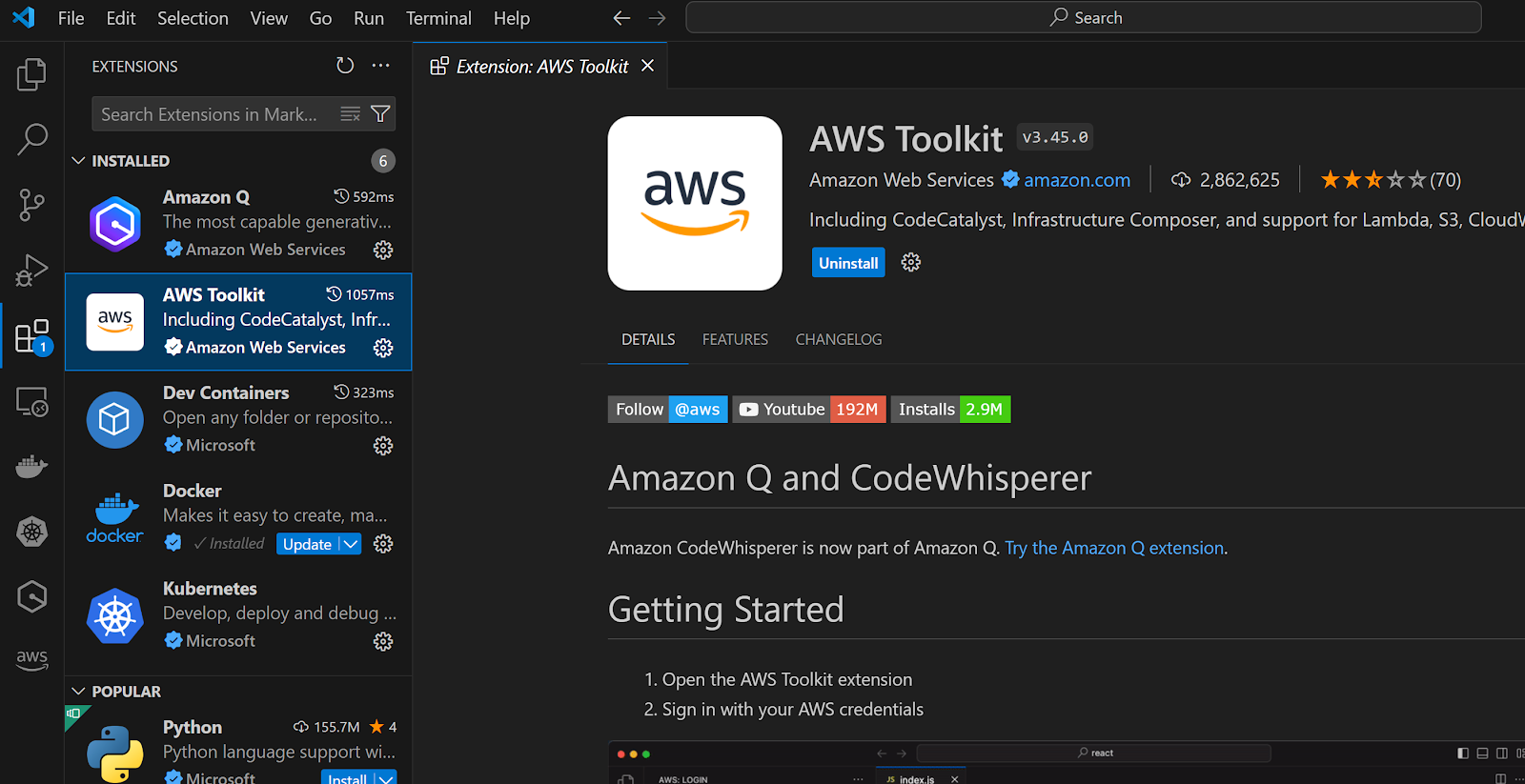Screen dimensions: 1525x784
Task: Open Docker view in activity bar
Action: [x=31, y=467]
